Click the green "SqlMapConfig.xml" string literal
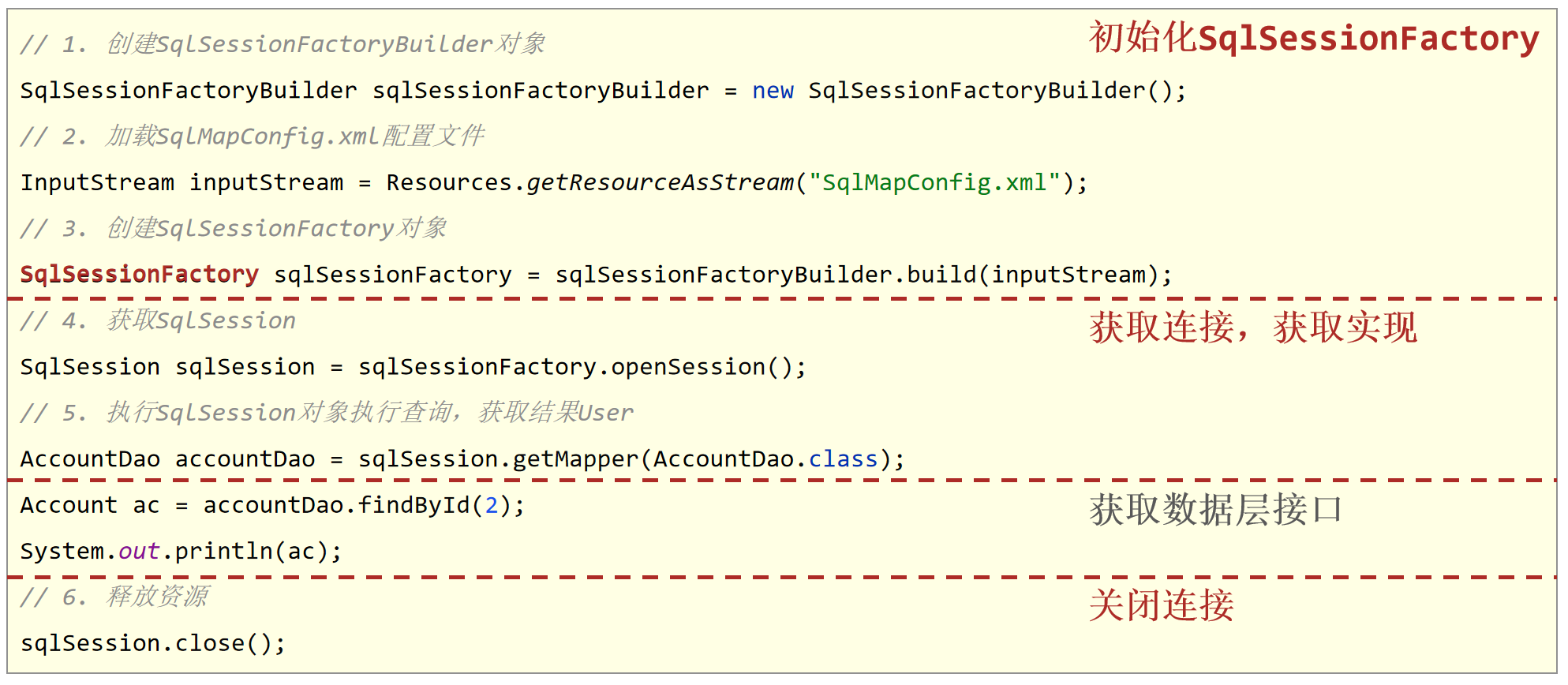Viewport: 1568px width, 685px height. [x=934, y=183]
